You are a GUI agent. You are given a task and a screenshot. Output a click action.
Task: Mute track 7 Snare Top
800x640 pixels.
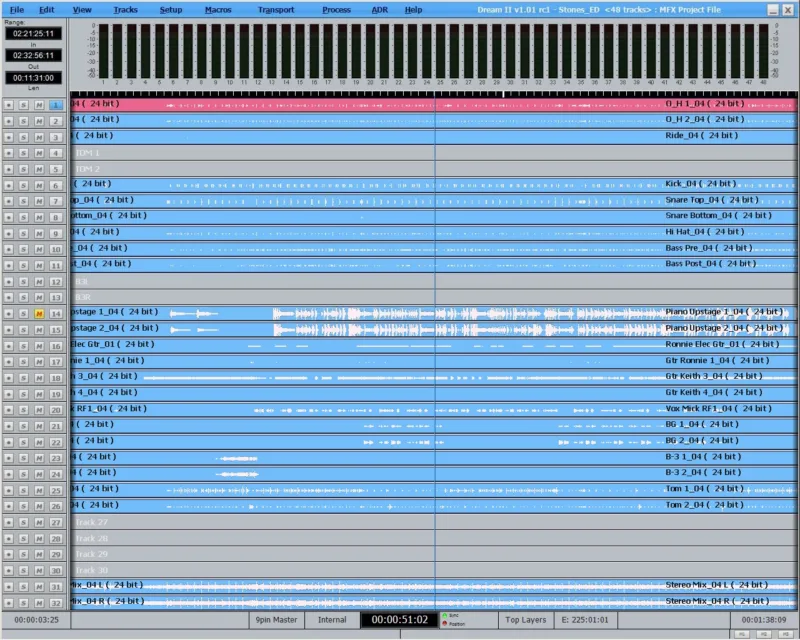tap(39, 201)
